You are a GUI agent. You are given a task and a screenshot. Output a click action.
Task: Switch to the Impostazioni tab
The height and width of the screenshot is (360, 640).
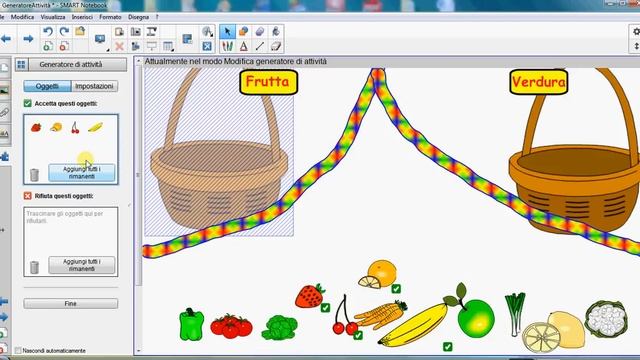coord(94,86)
